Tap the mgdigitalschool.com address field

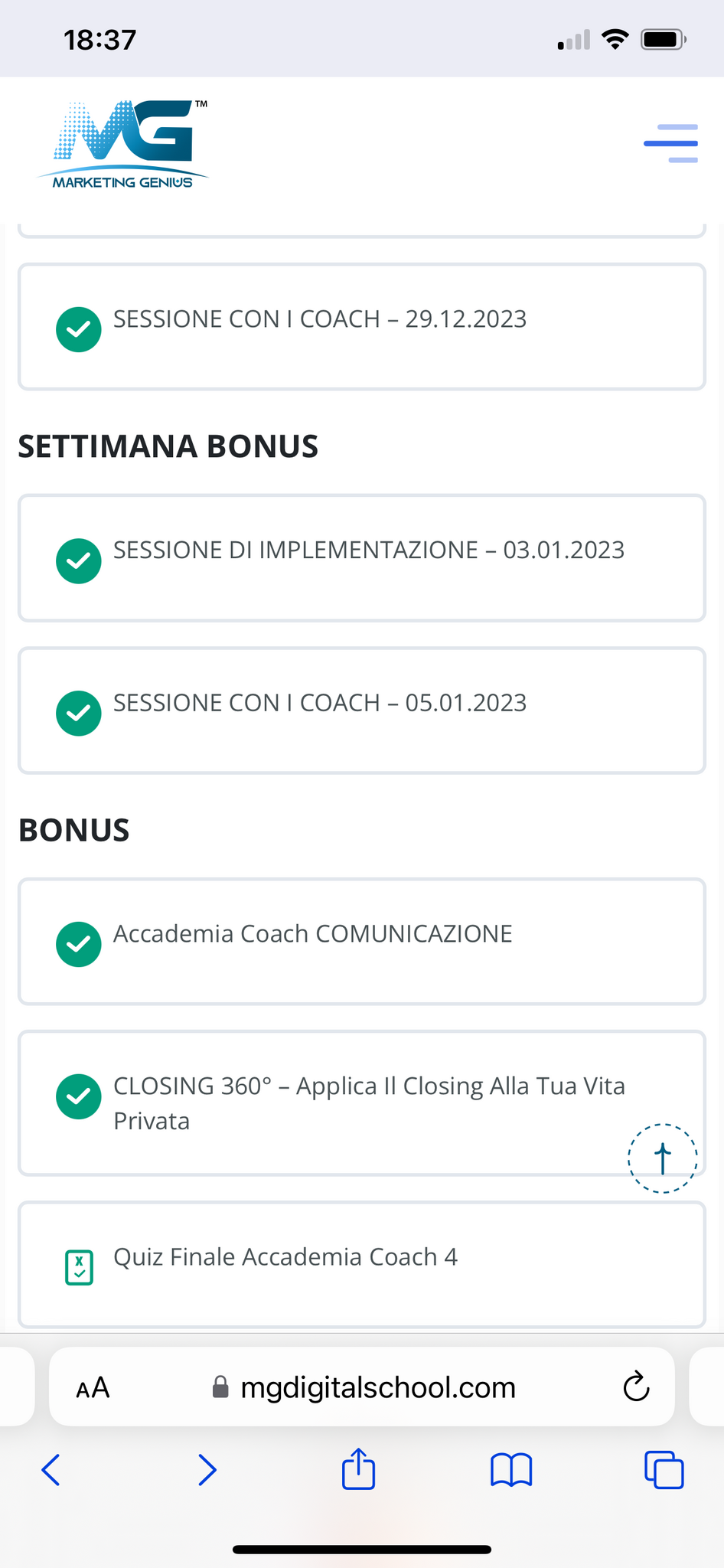378,1387
